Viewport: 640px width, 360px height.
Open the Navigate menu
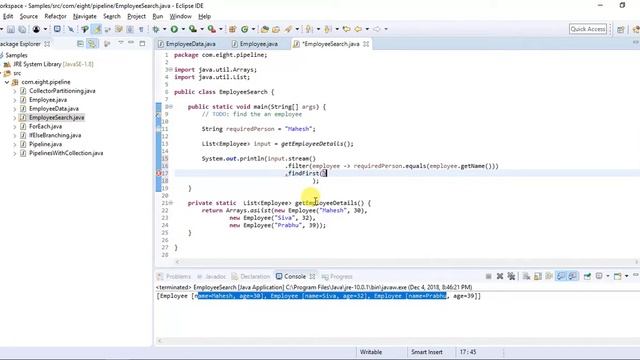[x=84, y=16]
